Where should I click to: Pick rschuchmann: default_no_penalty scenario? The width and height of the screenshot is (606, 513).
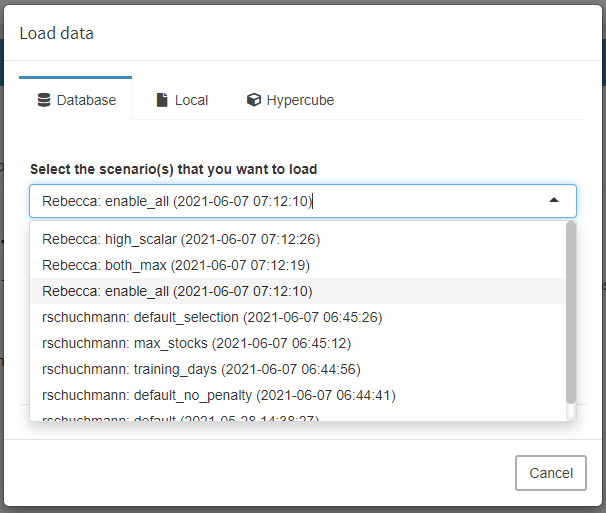(x=219, y=395)
